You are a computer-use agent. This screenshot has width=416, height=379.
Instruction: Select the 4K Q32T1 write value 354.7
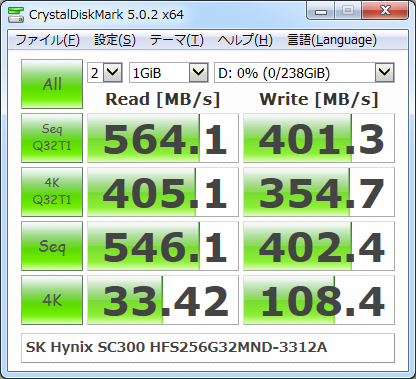(x=319, y=192)
